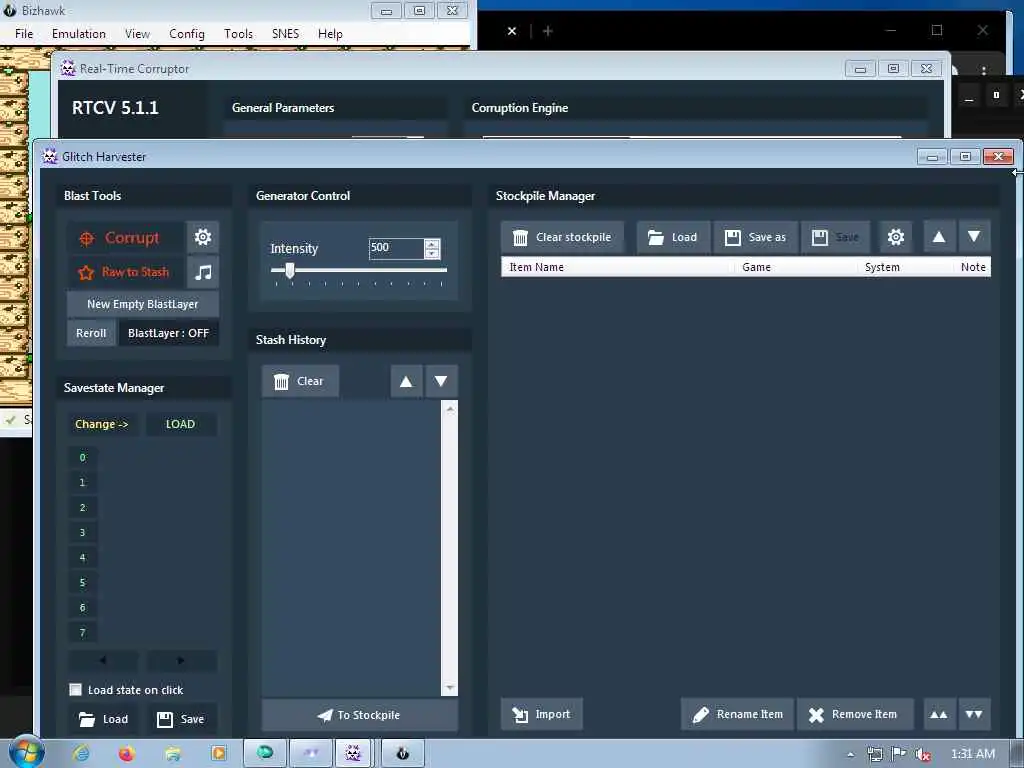Toggle BlastLayer : OFF switch
The height and width of the screenshot is (768, 1024).
(168, 333)
